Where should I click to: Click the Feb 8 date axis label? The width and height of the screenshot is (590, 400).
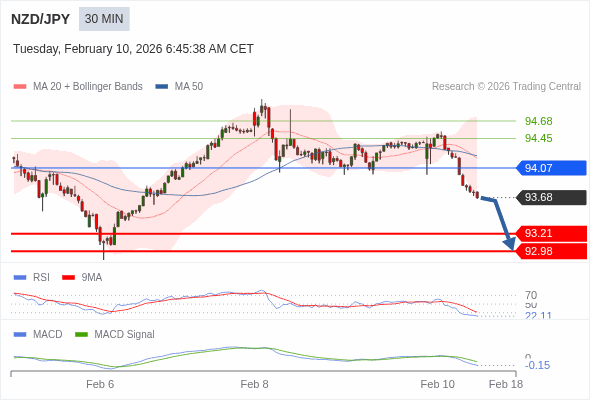[x=254, y=384]
